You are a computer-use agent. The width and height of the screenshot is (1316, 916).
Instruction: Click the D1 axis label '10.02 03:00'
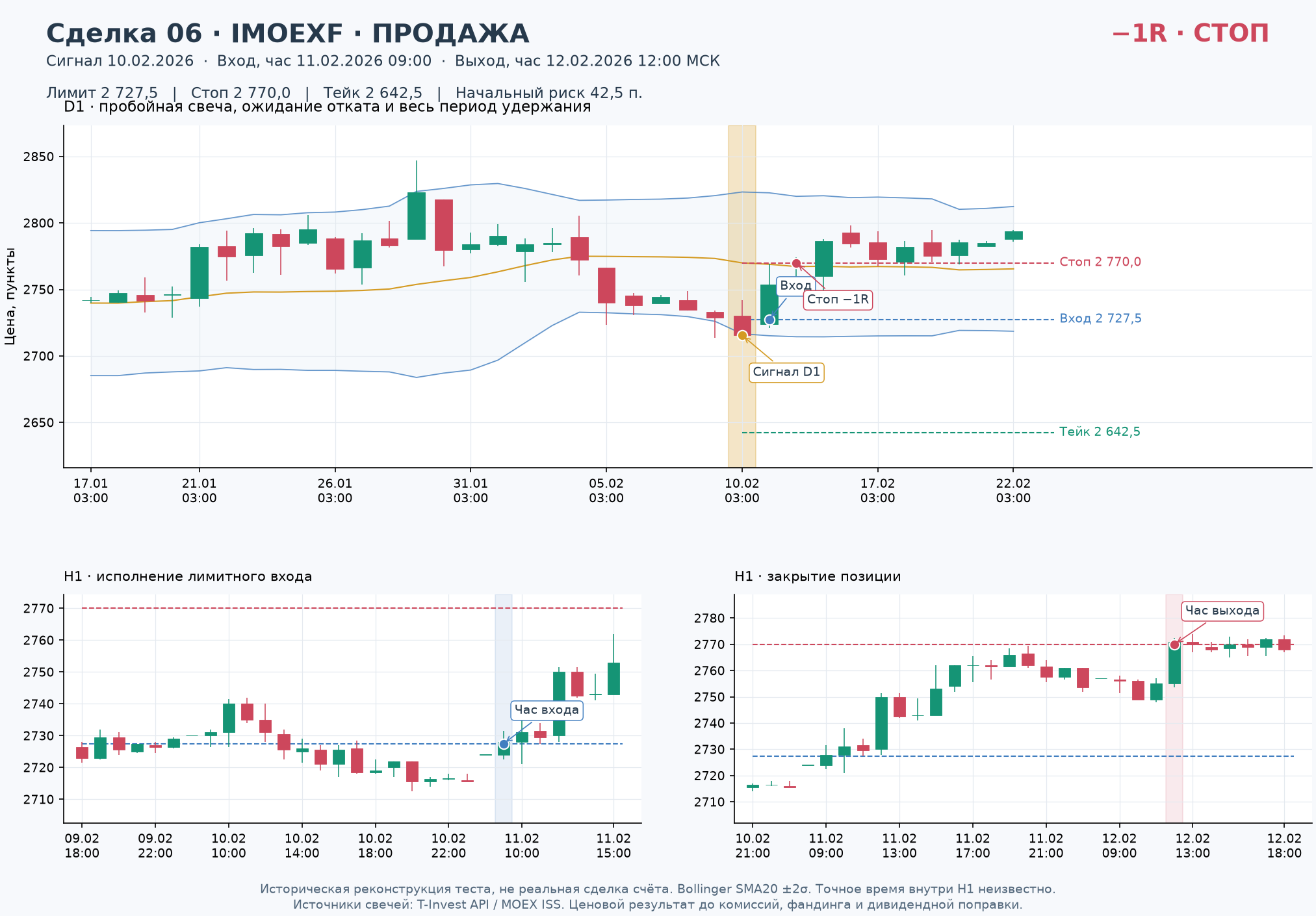click(x=742, y=490)
